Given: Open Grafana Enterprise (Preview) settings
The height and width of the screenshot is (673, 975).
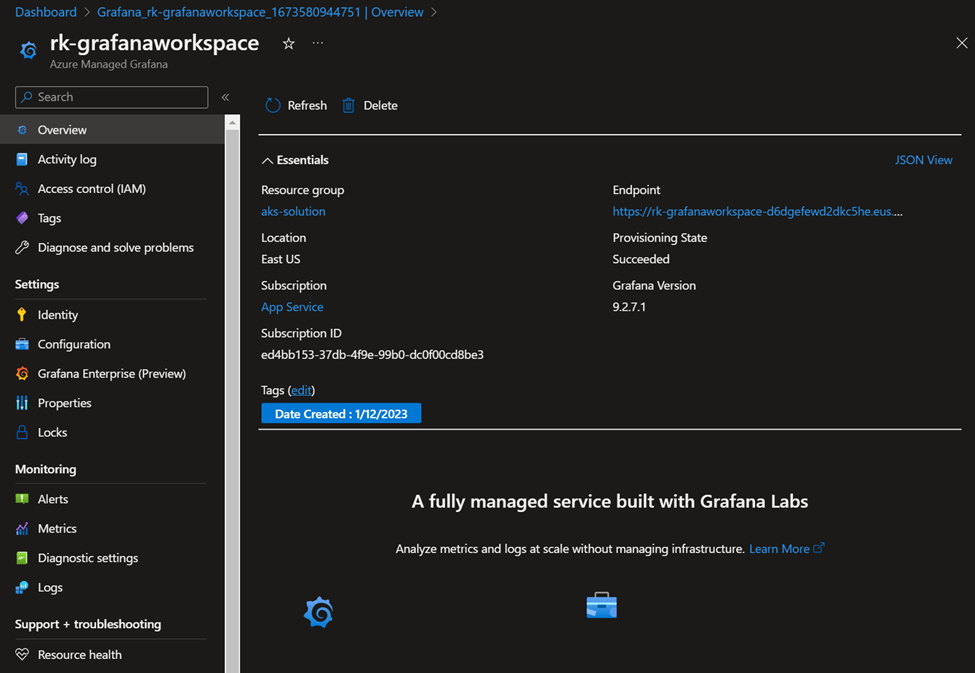Looking at the screenshot, I should coord(111,374).
